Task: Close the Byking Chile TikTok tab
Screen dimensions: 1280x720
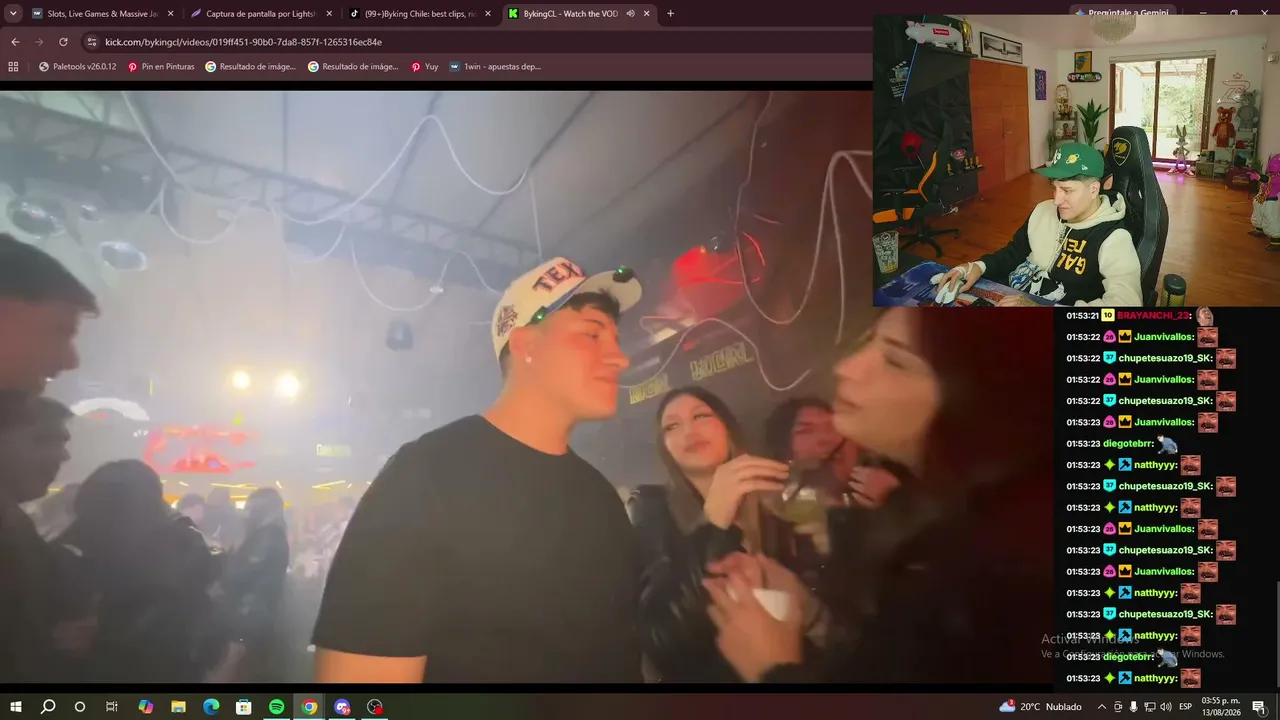Action: [x=488, y=14]
